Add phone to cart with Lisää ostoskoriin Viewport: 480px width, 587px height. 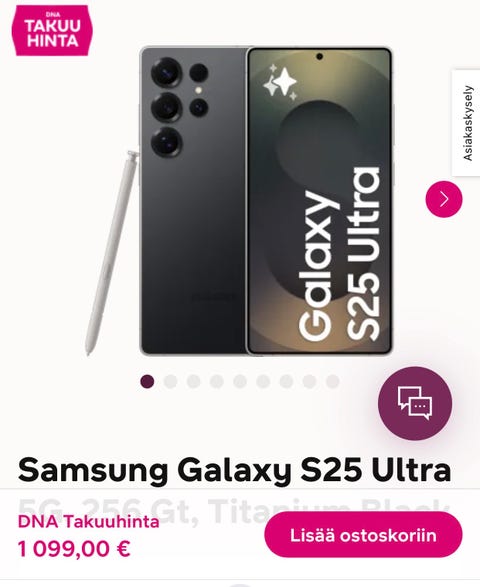pos(363,535)
